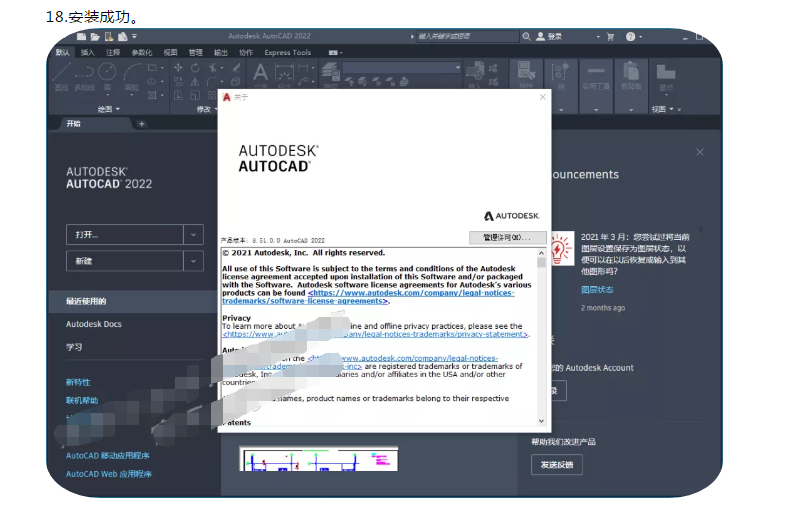Select the Ellipse tool in Draw panel
Image resolution: width=808 pixels, height=506 pixels.
(x=152, y=81)
